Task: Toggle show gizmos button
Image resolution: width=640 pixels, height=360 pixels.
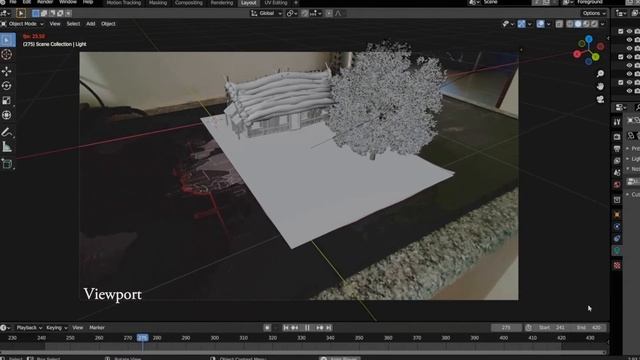Action: click(x=522, y=24)
